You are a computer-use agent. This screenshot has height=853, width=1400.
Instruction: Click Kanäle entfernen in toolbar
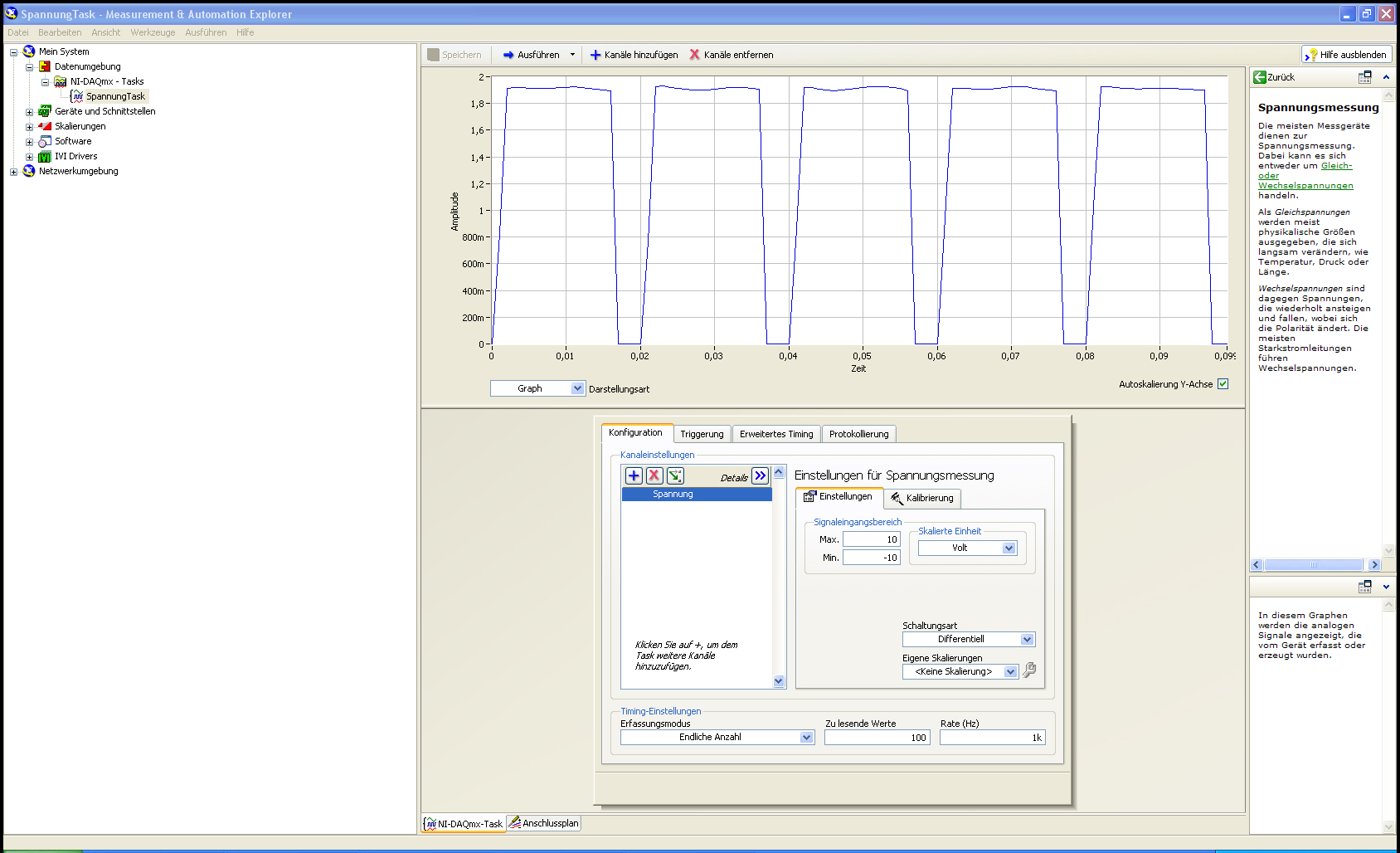[731, 55]
